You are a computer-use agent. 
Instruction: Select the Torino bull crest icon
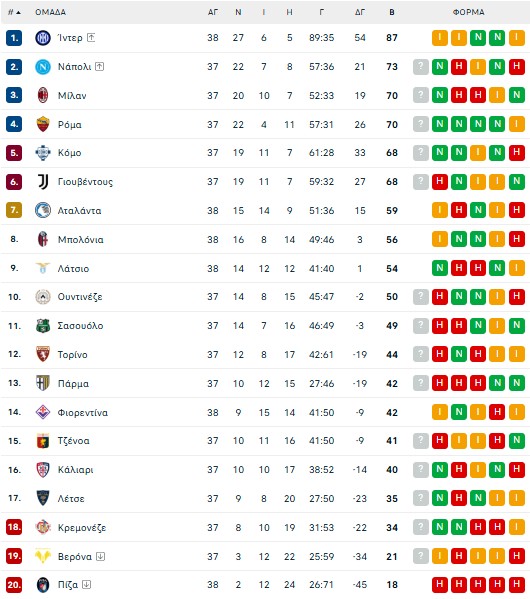[43, 354]
